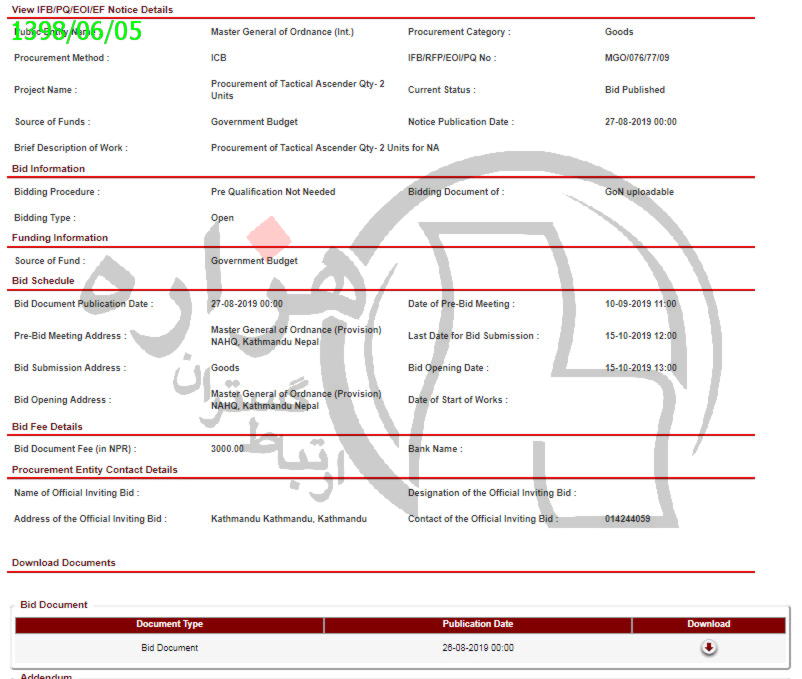Click the red download arrow icon
This screenshot has width=802, height=679.
708,648
